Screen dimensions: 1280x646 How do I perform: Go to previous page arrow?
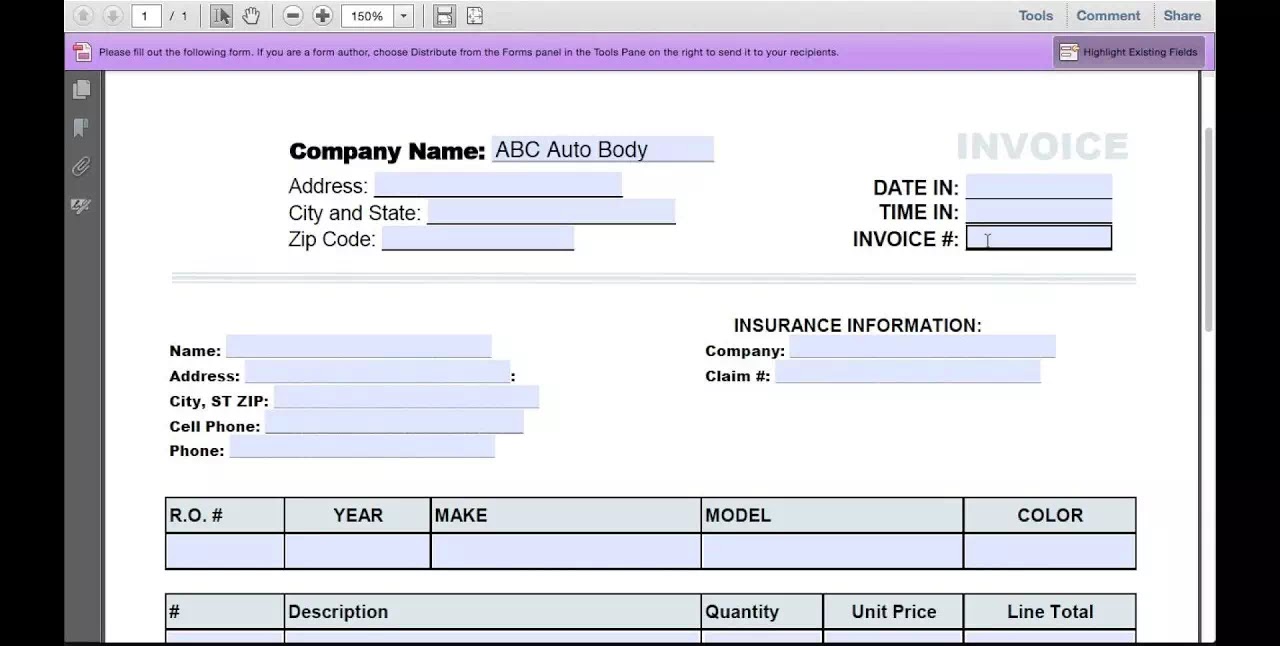pyautogui.click(x=84, y=16)
